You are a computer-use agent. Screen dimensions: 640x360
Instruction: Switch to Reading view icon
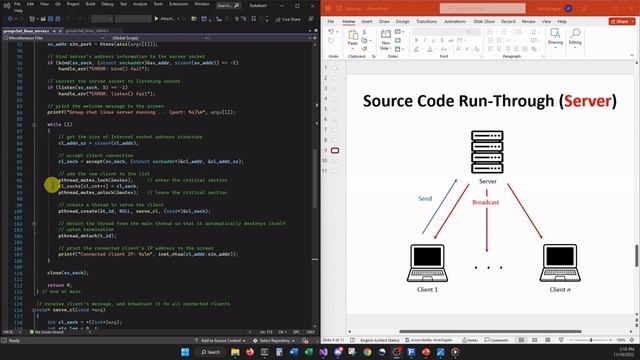click(548, 340)
